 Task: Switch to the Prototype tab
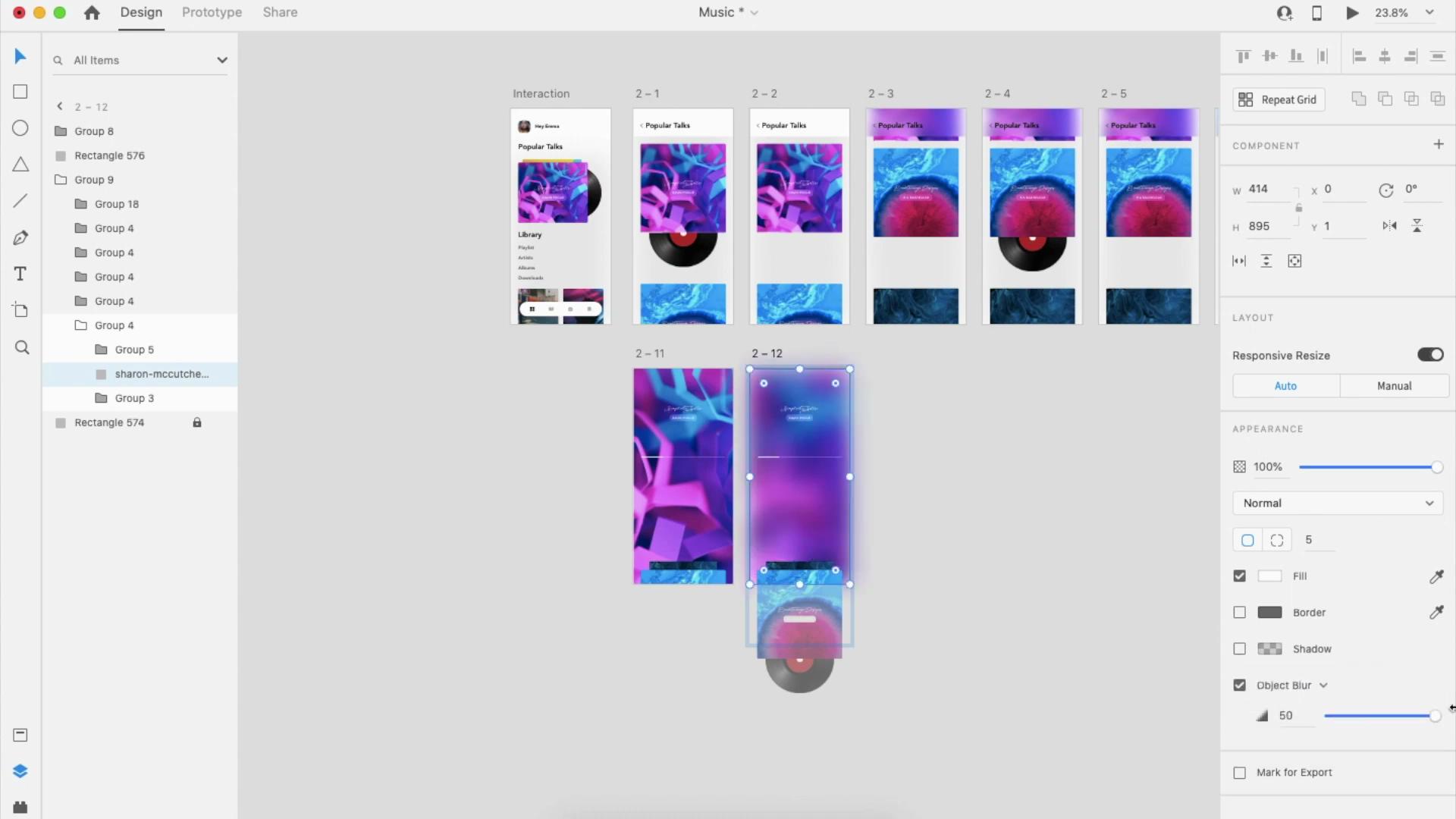(x=212, y=12)
